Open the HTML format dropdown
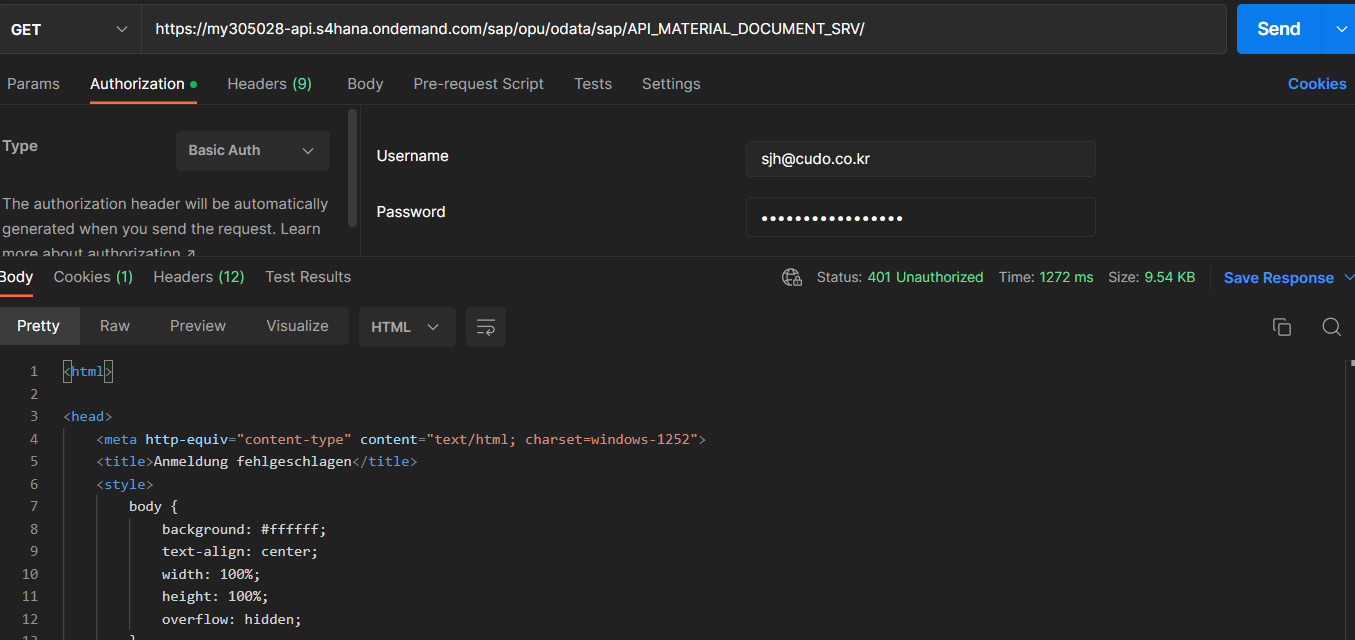The image size is (1355, 640). click(406, 327)
